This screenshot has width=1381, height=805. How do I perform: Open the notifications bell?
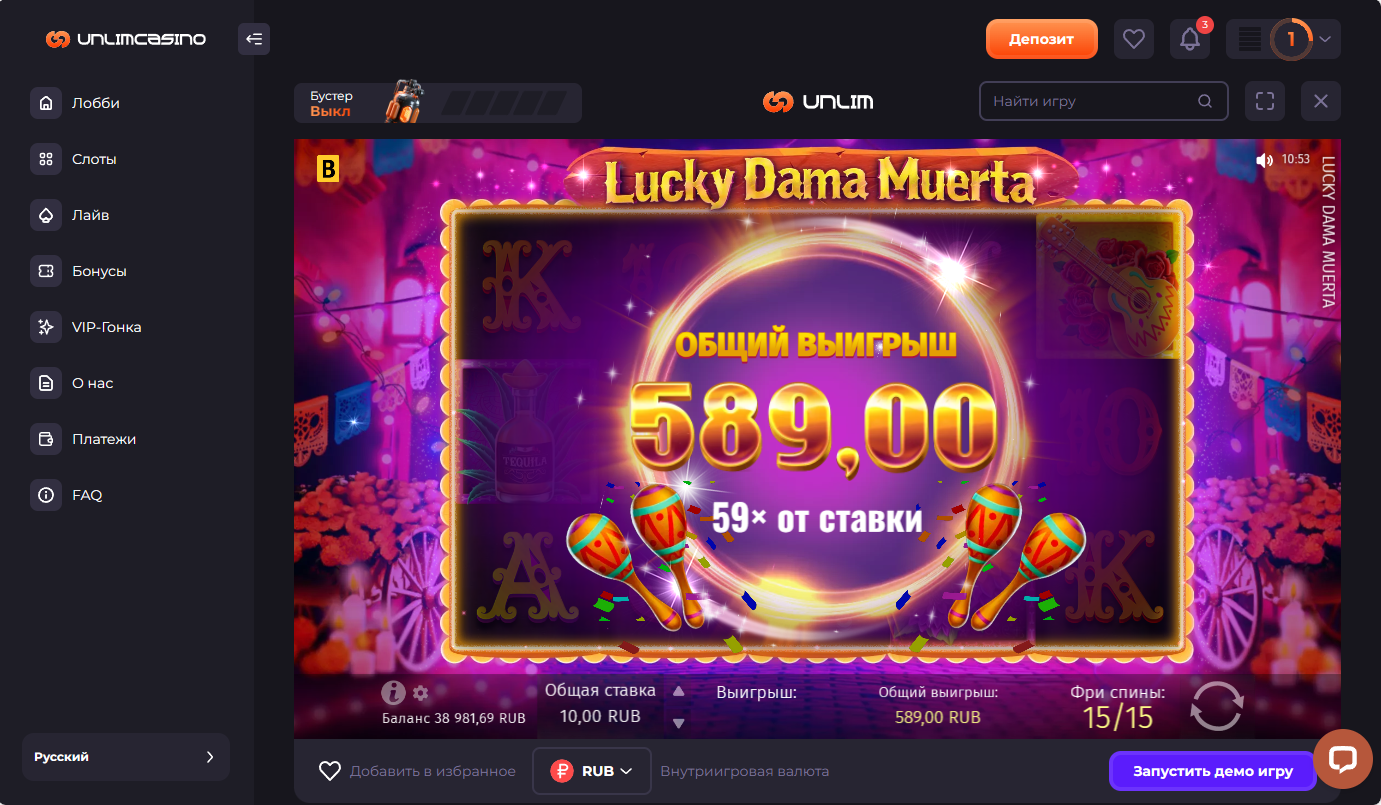pos(1190,39)
